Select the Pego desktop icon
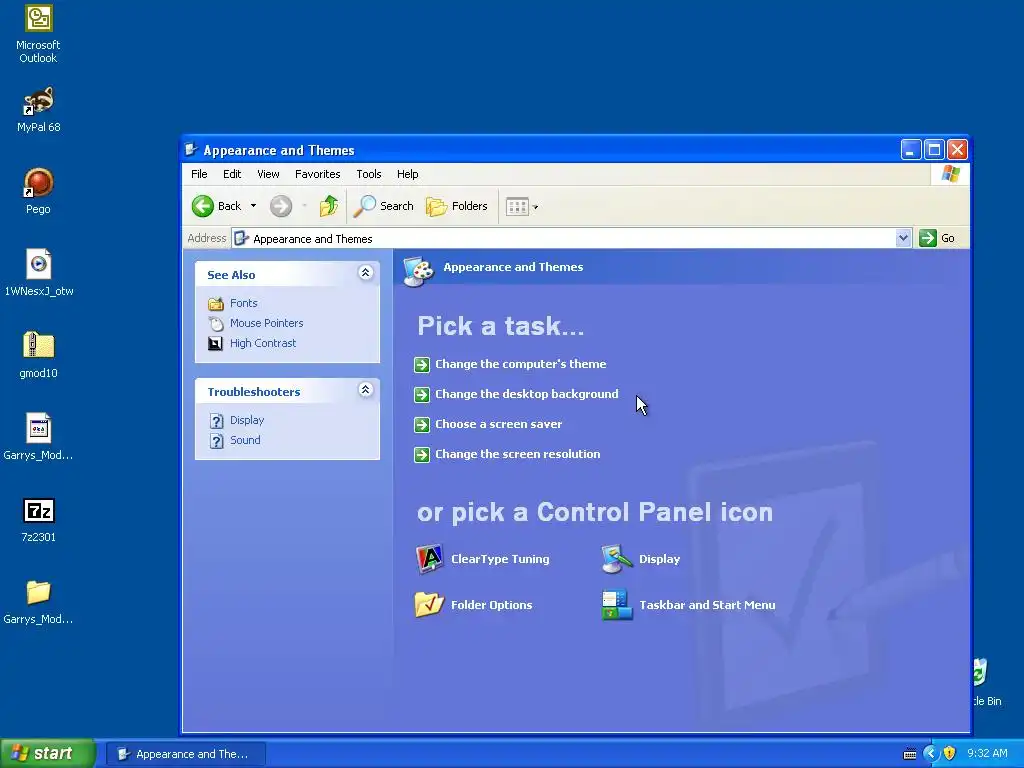The width and height of the screenshot is (1024, 768). click(39, 191)
